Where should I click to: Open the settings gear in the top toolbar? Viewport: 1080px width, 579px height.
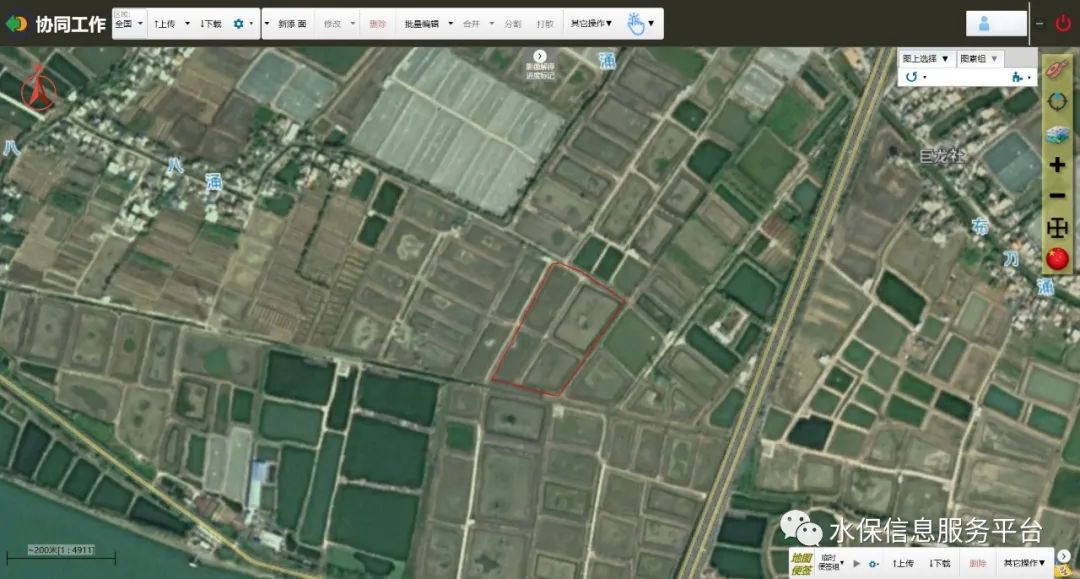tap(240, 22)
